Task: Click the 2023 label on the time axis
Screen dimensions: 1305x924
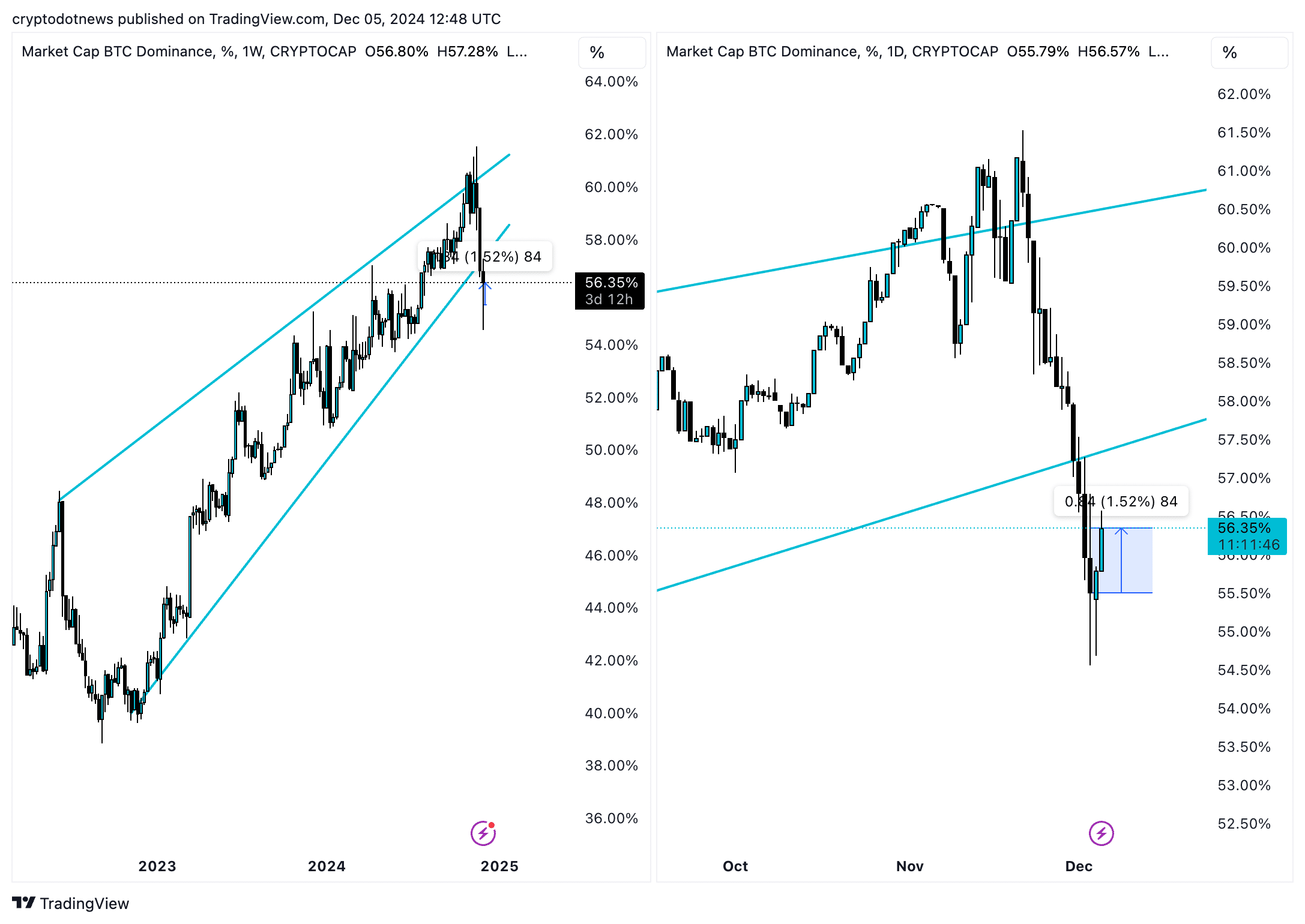Action: click(157, 866)
